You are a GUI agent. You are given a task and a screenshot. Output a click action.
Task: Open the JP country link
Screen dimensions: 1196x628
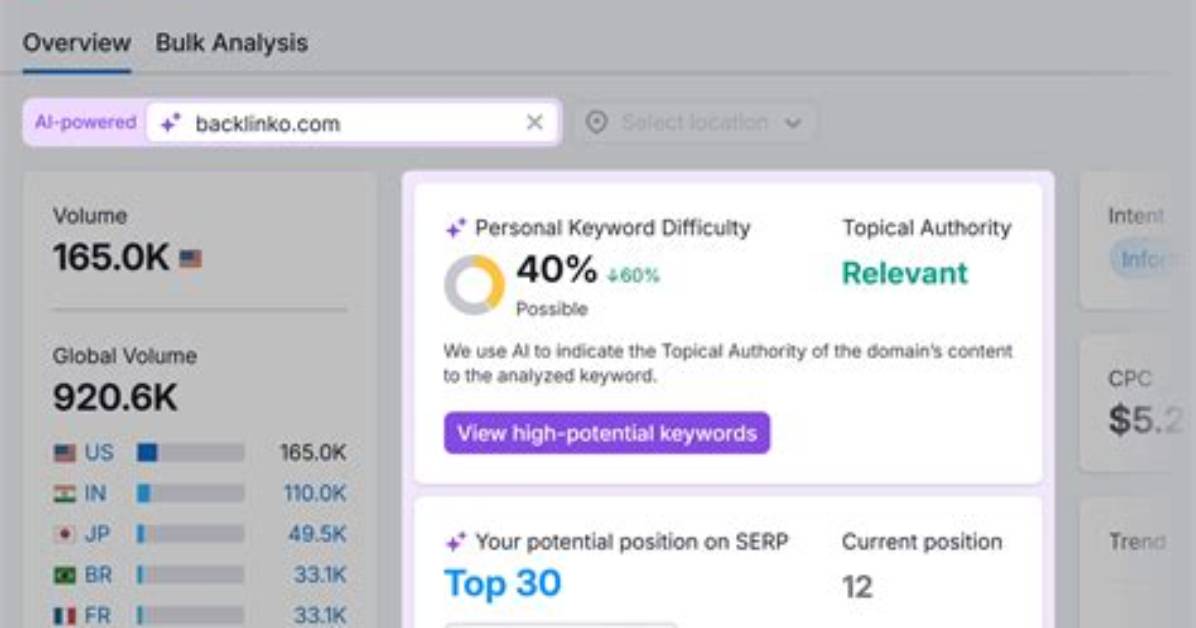pos(97,533)
